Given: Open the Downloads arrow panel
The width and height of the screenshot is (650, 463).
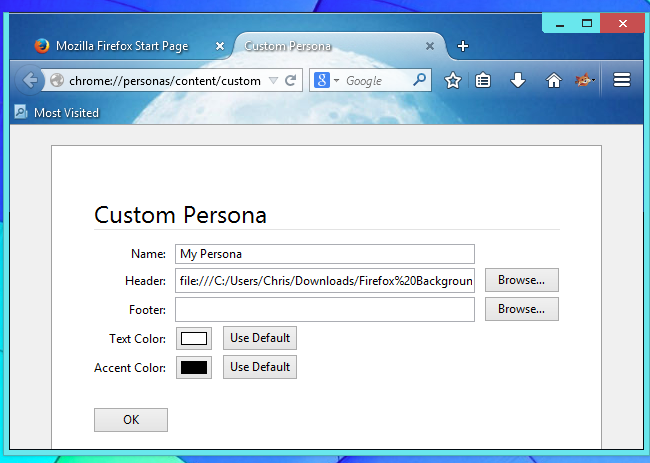Looking at the screenshot, I should tap(518, 80).
